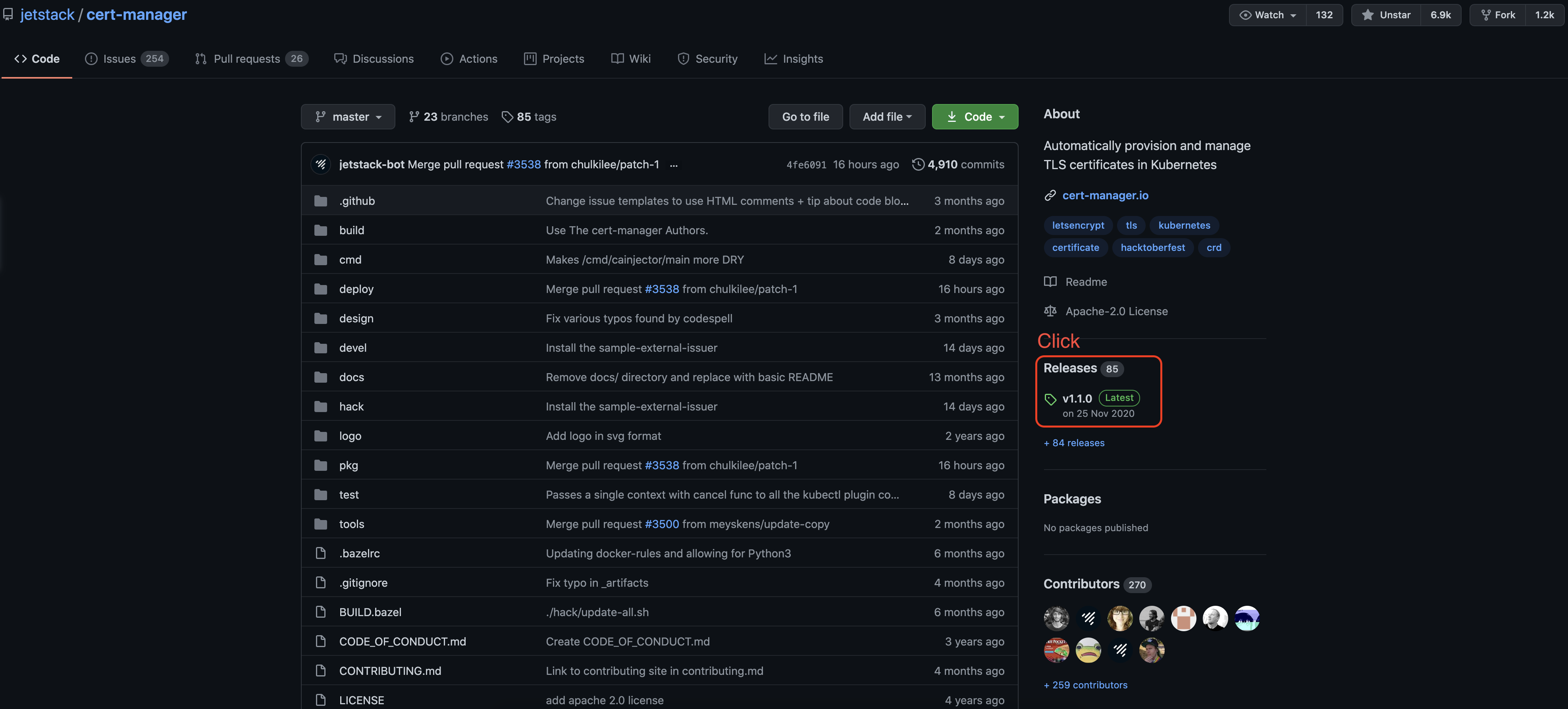Click the jetstack-bot avatar icon
1568x709 pixels.
pyautogui.click(x=321, y=164)
